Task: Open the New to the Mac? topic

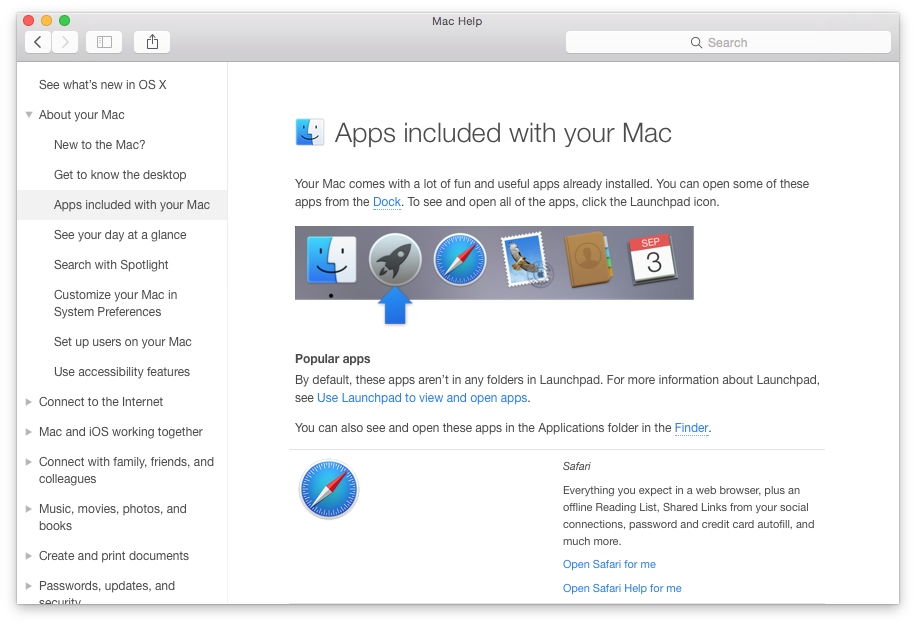Action: pos(99,145)
